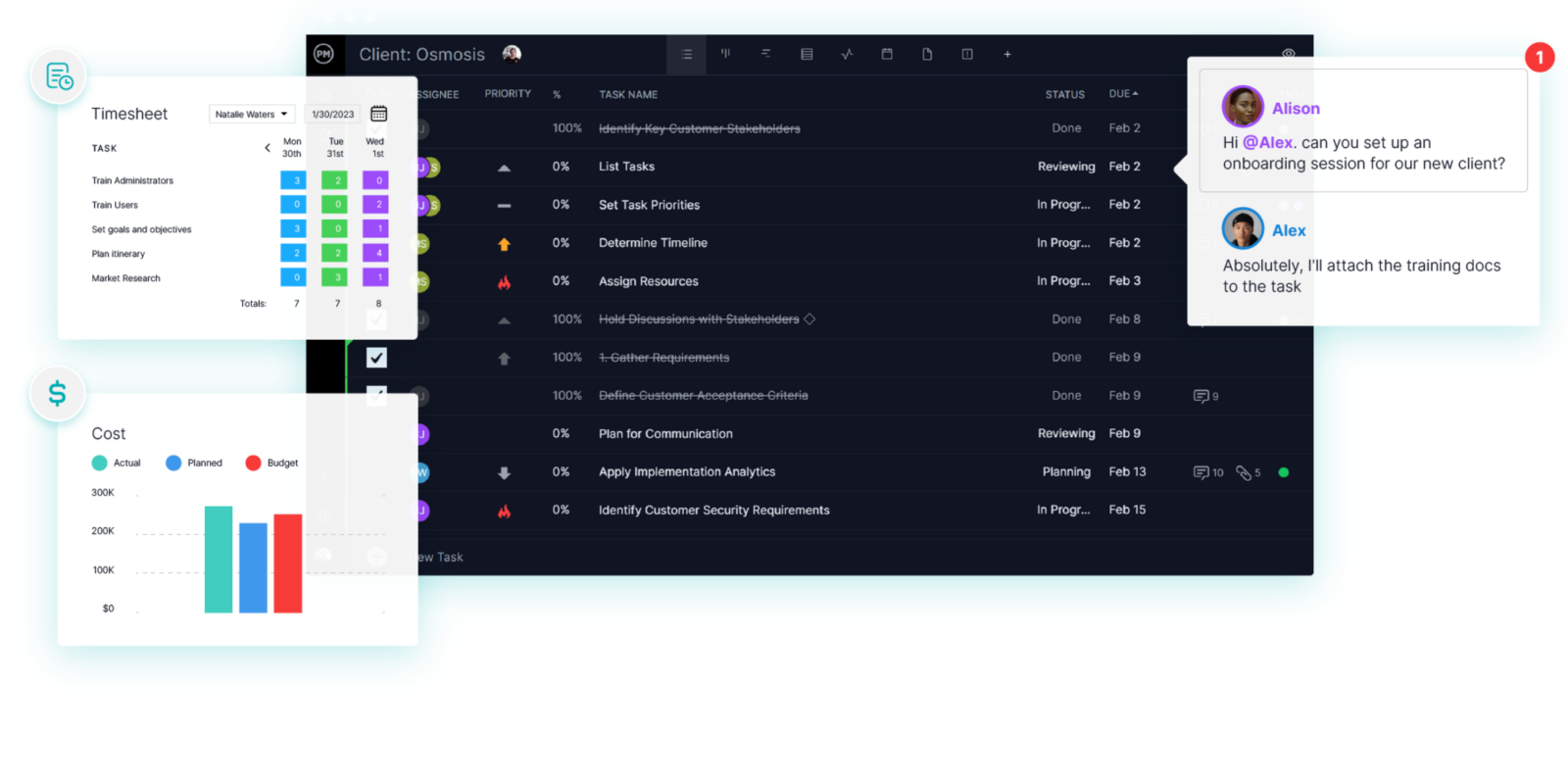Viewport: 1568px width, 784px height.
Task: Click the fire priority on Identify Customer Security Requirements
Action: tap(504, 511)
